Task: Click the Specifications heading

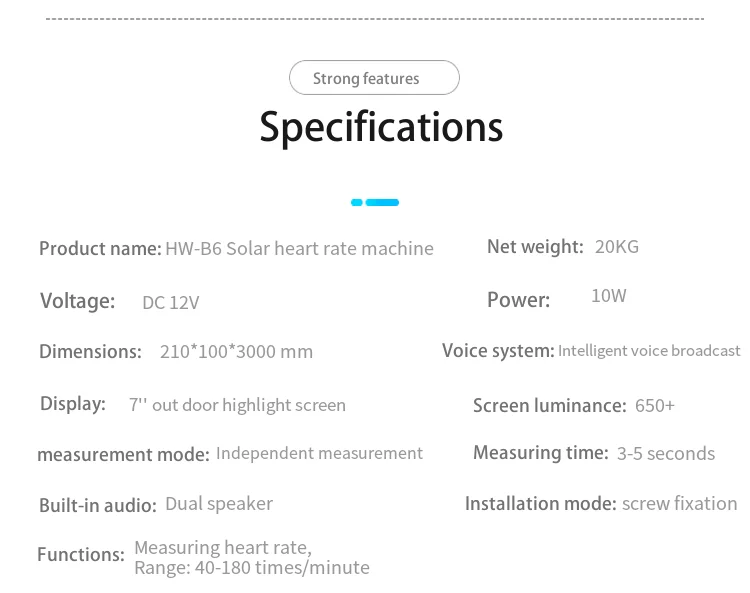Action: tap(381, 128)
